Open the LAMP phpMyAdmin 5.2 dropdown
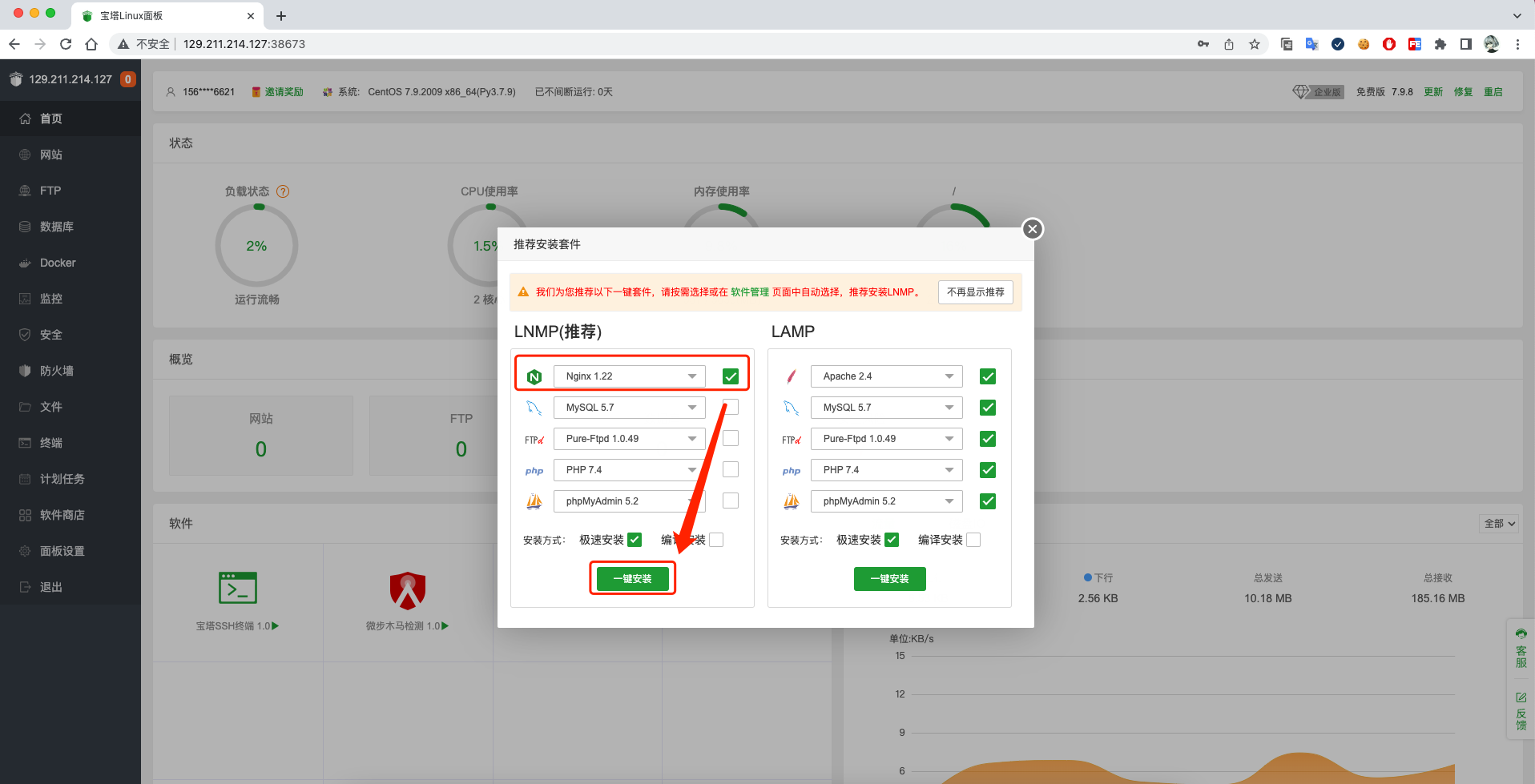Screen dimensions: 1535x784 887,501
